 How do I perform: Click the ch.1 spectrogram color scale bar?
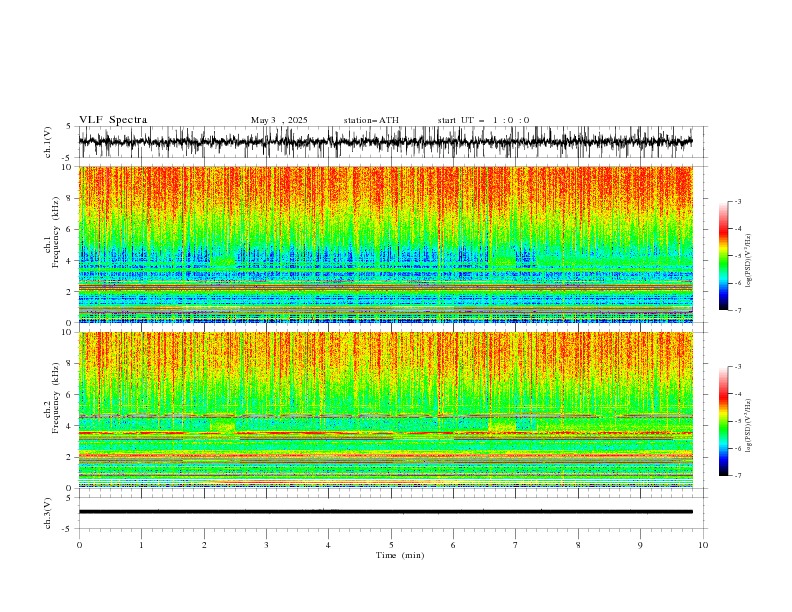723,255
